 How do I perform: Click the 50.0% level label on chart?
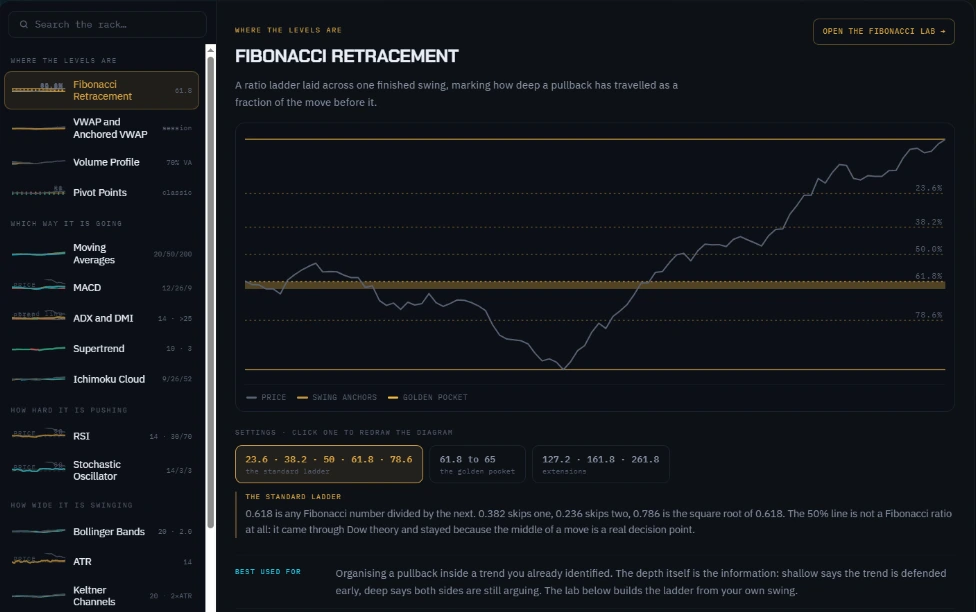(x=928, y=249)
